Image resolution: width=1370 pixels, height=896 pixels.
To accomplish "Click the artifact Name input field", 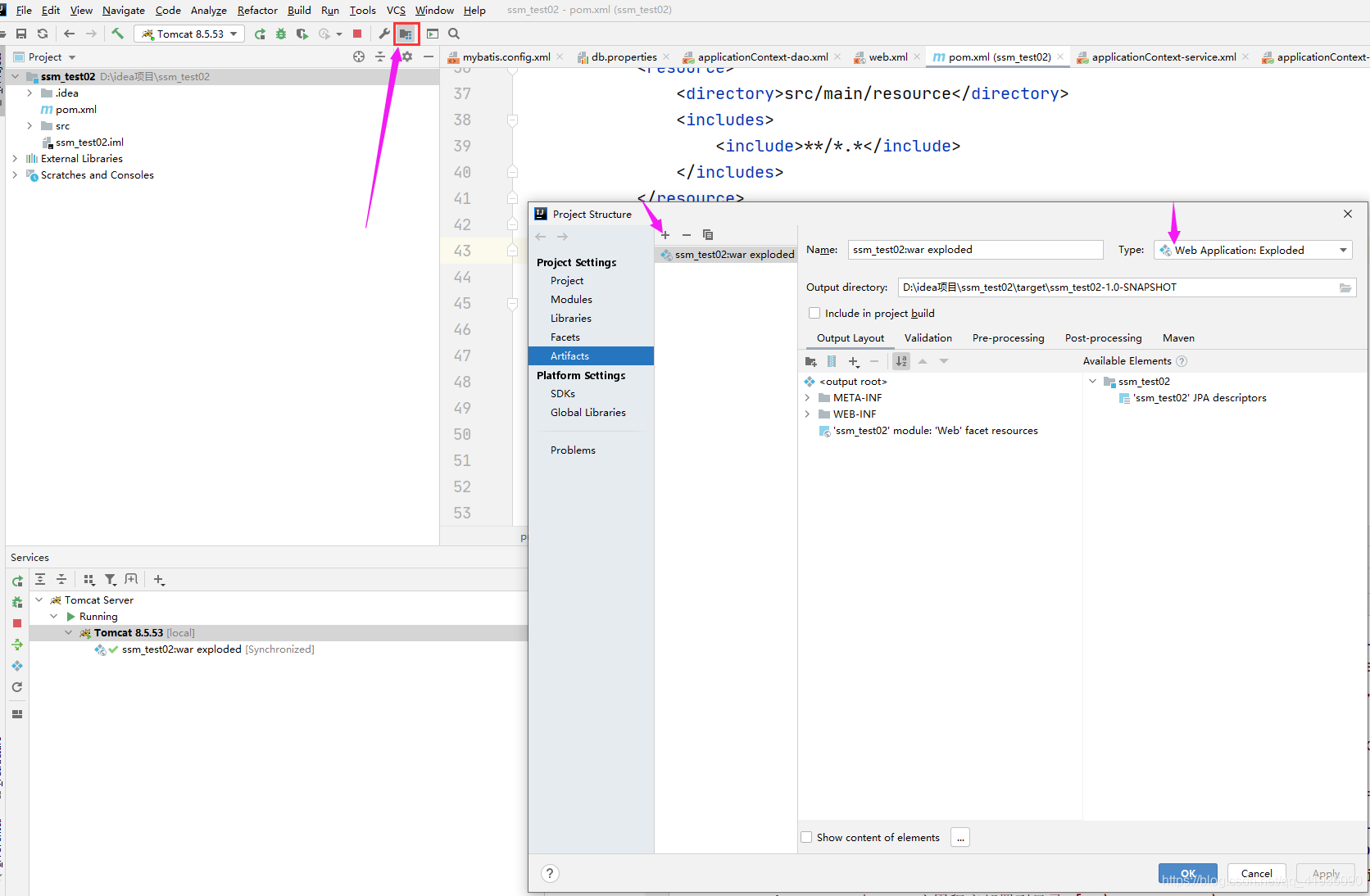I will [x=975, y=250].
